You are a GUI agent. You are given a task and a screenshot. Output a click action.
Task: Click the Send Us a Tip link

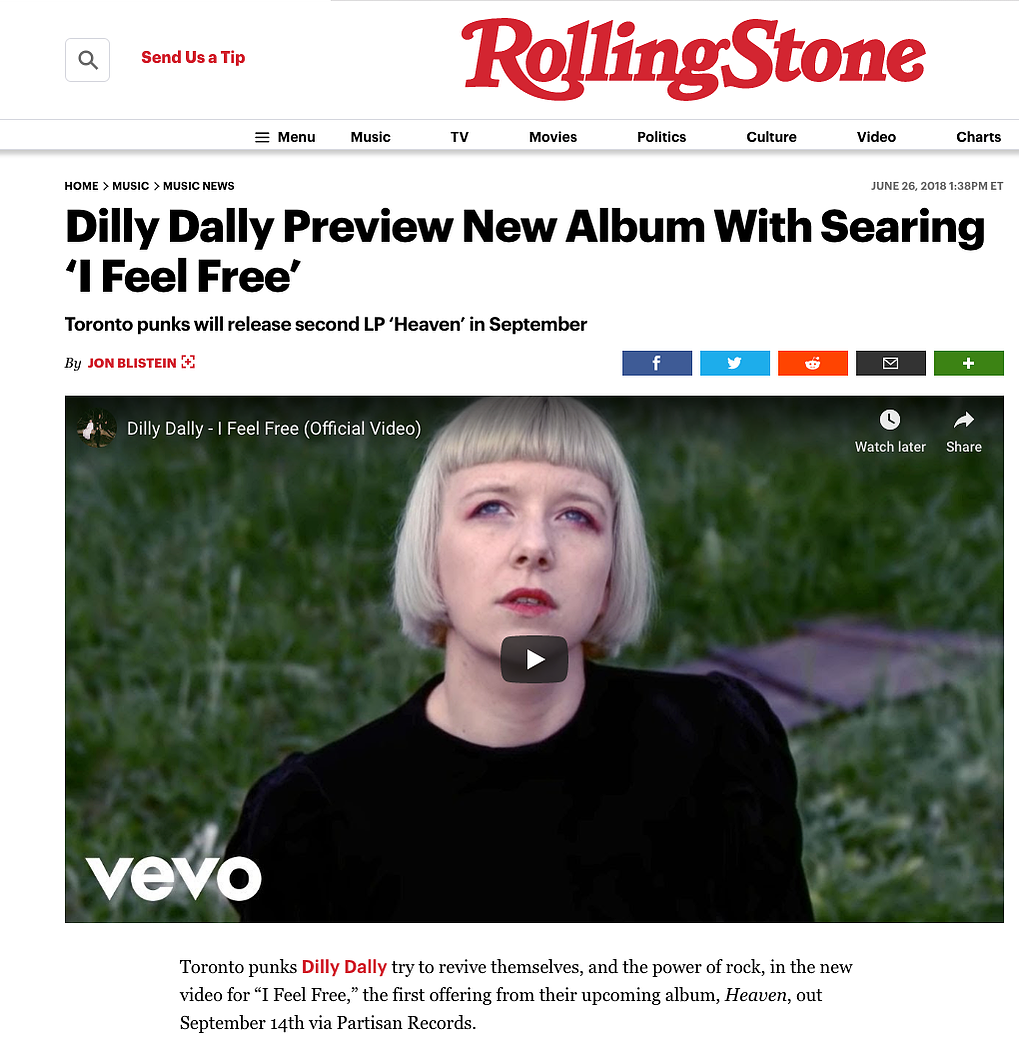(x=193, y=58)
